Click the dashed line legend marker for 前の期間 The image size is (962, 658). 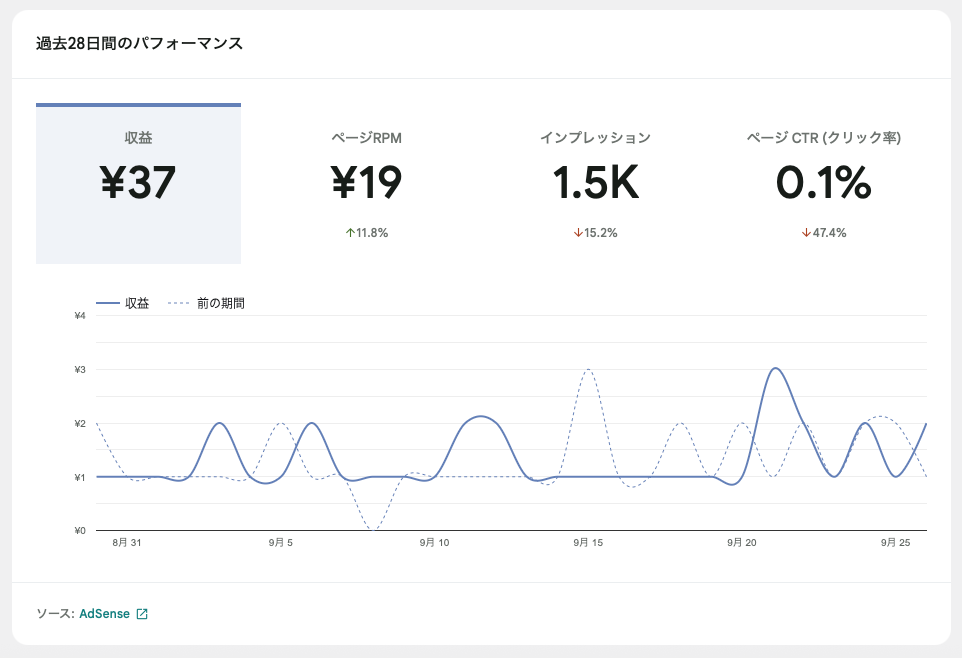point(178,304)
